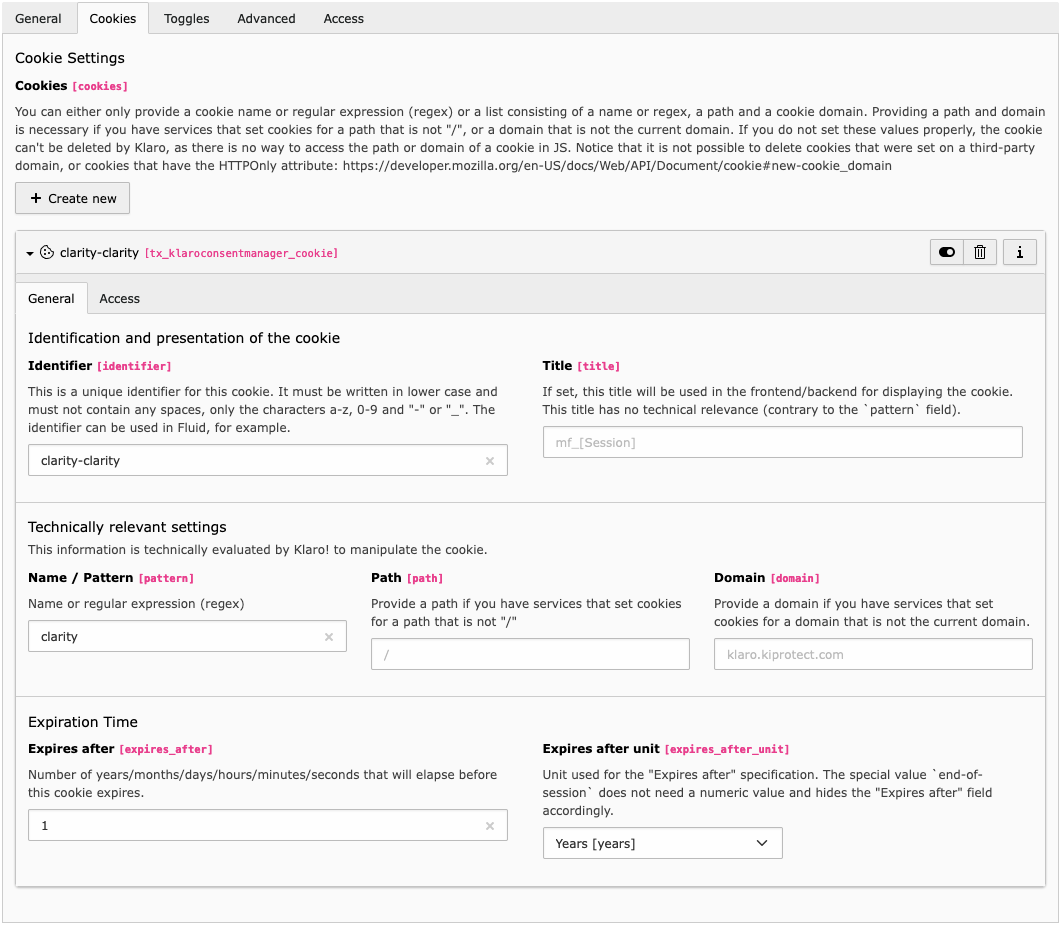The width and height of the screenshot is (1062, 926).
Task: Go to the General top tab
Action: click(x=38, y=18)
